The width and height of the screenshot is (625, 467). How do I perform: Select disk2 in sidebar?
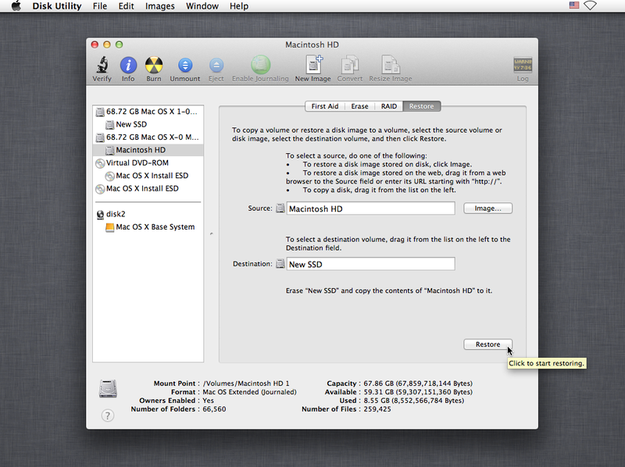click(x=148, y=214)
